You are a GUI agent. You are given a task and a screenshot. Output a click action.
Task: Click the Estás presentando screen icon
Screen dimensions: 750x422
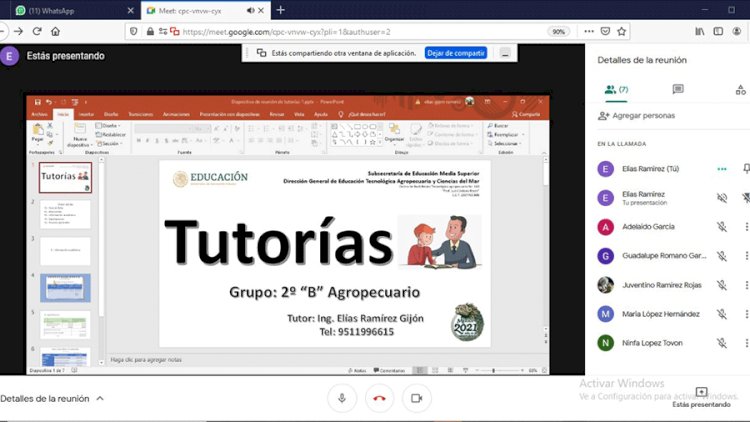click(701, 392)
